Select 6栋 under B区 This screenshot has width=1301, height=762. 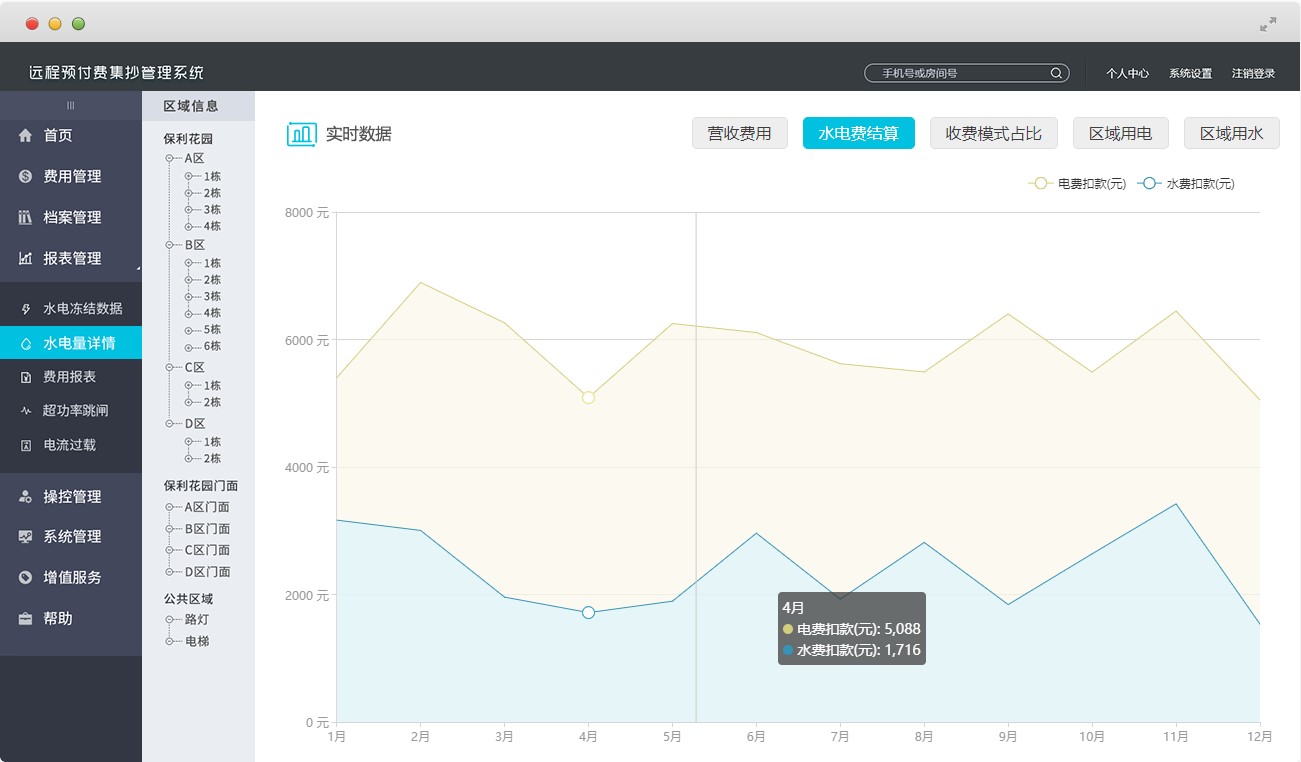tap(212, 346)
